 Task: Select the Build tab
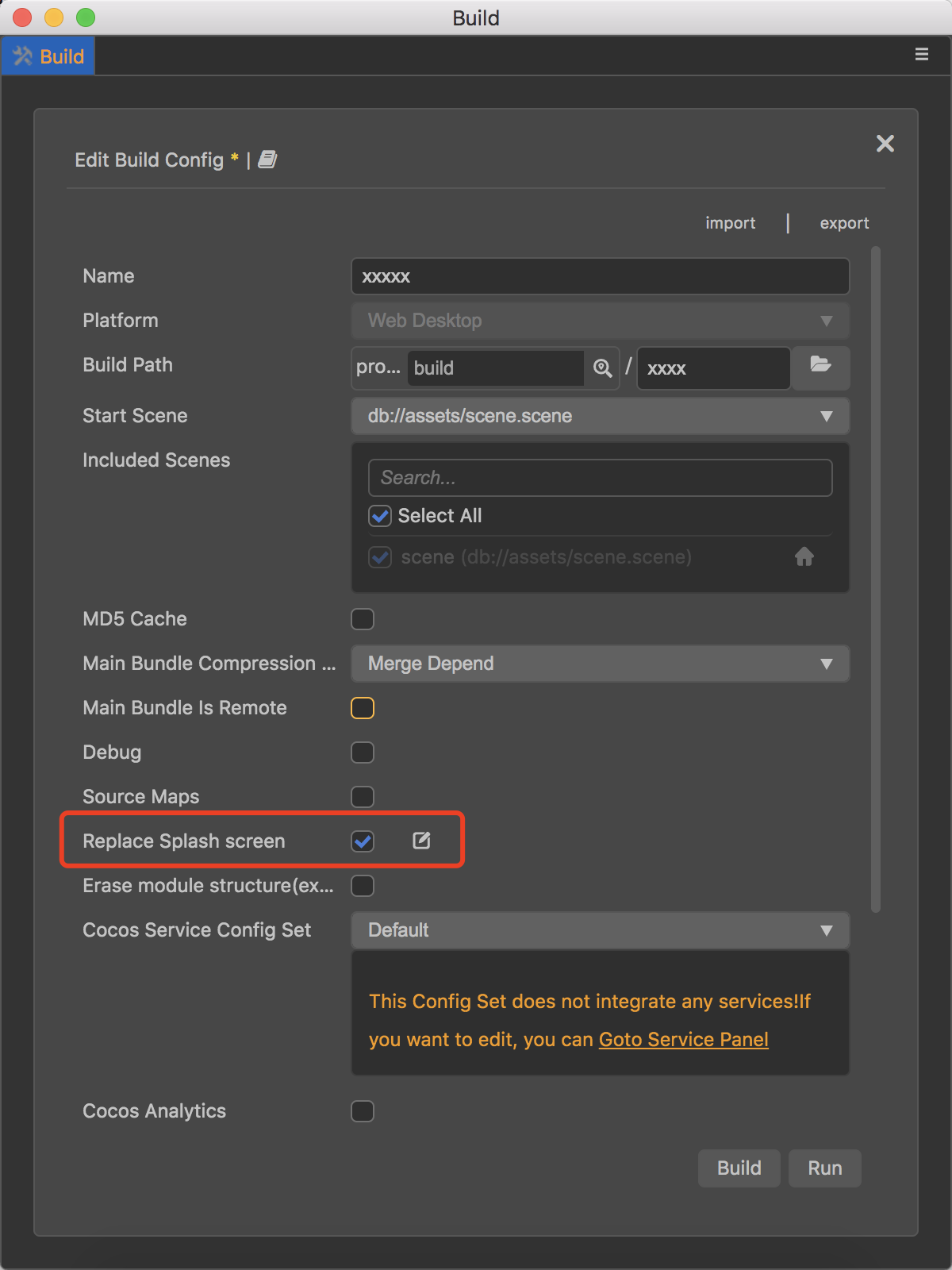48,56
